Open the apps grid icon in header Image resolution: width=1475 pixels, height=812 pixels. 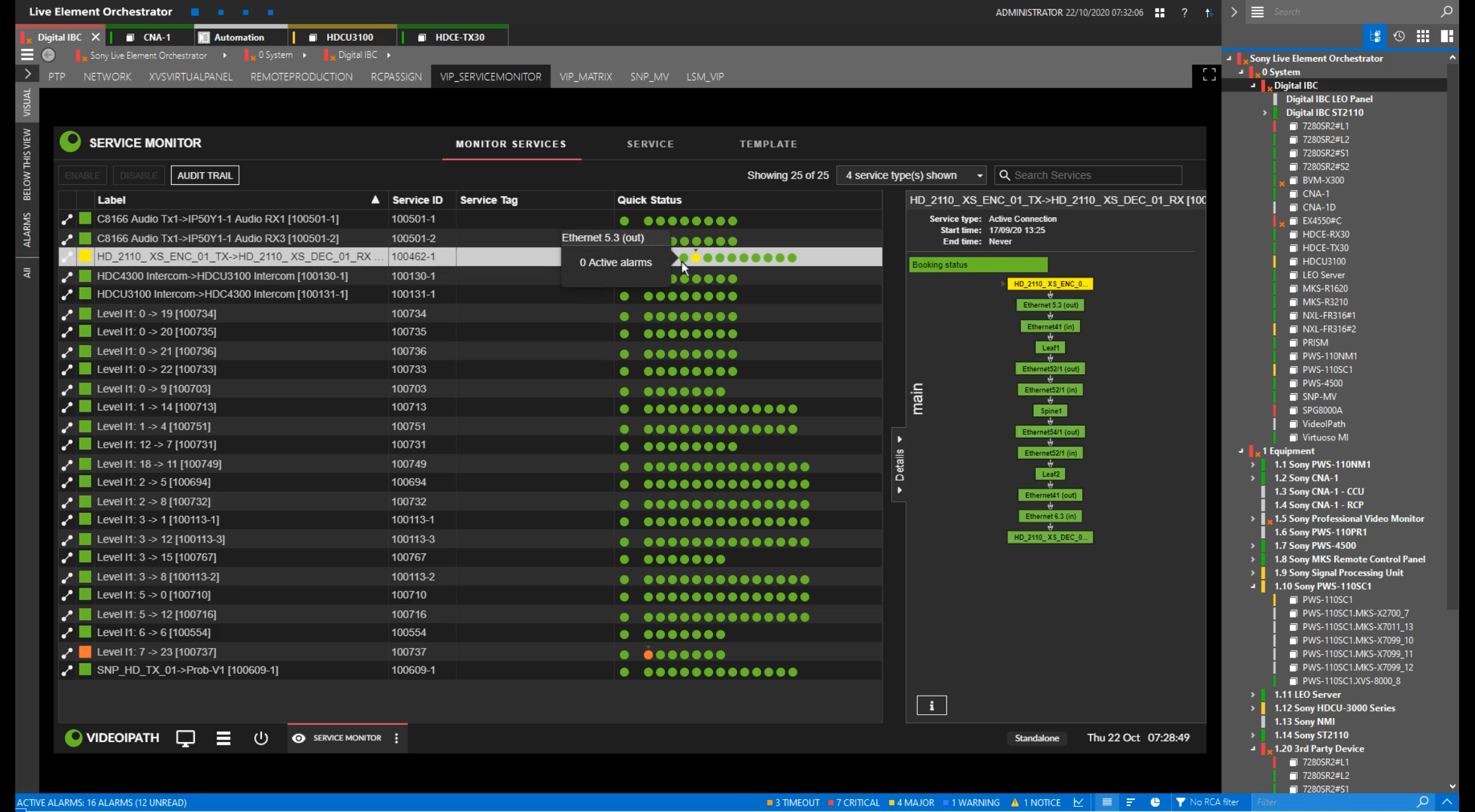coord(1160,12)
